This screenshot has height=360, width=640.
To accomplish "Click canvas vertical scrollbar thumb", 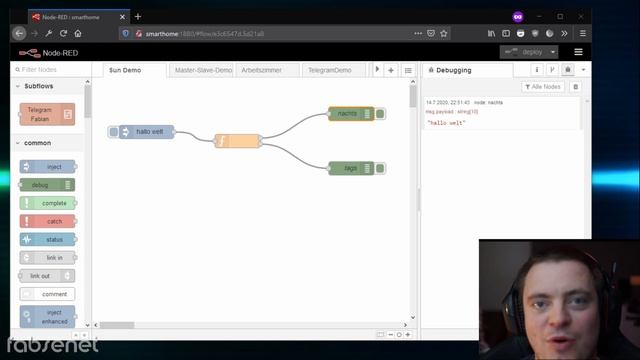I will coord(413,96).
